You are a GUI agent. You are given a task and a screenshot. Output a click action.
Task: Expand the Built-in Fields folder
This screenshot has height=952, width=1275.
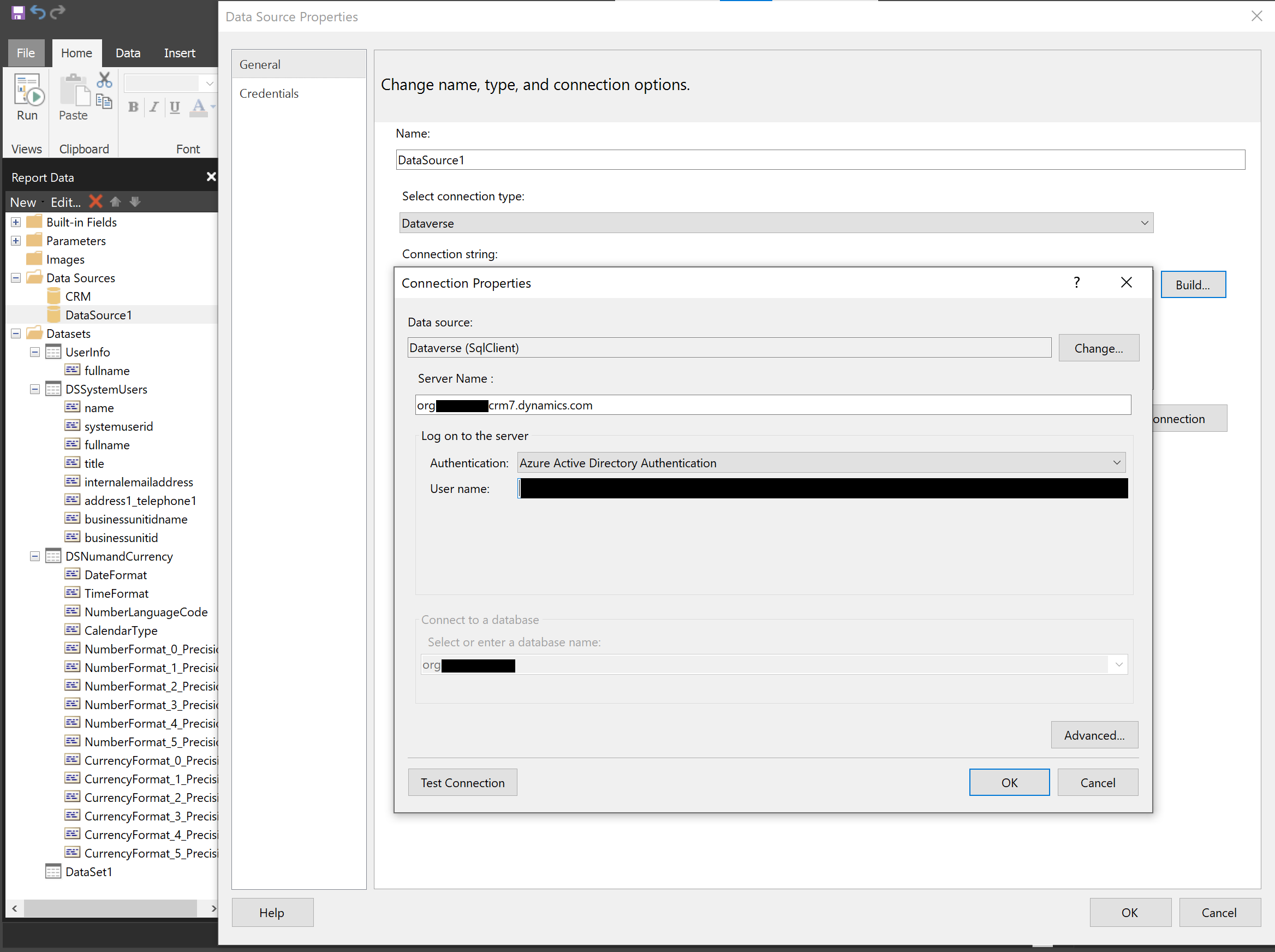click(x=16, y=221)
